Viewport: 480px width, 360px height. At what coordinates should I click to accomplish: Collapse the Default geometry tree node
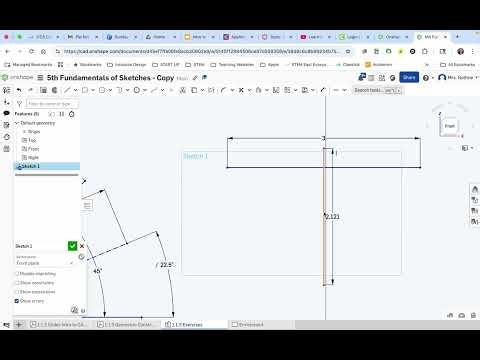coord(17,123)
